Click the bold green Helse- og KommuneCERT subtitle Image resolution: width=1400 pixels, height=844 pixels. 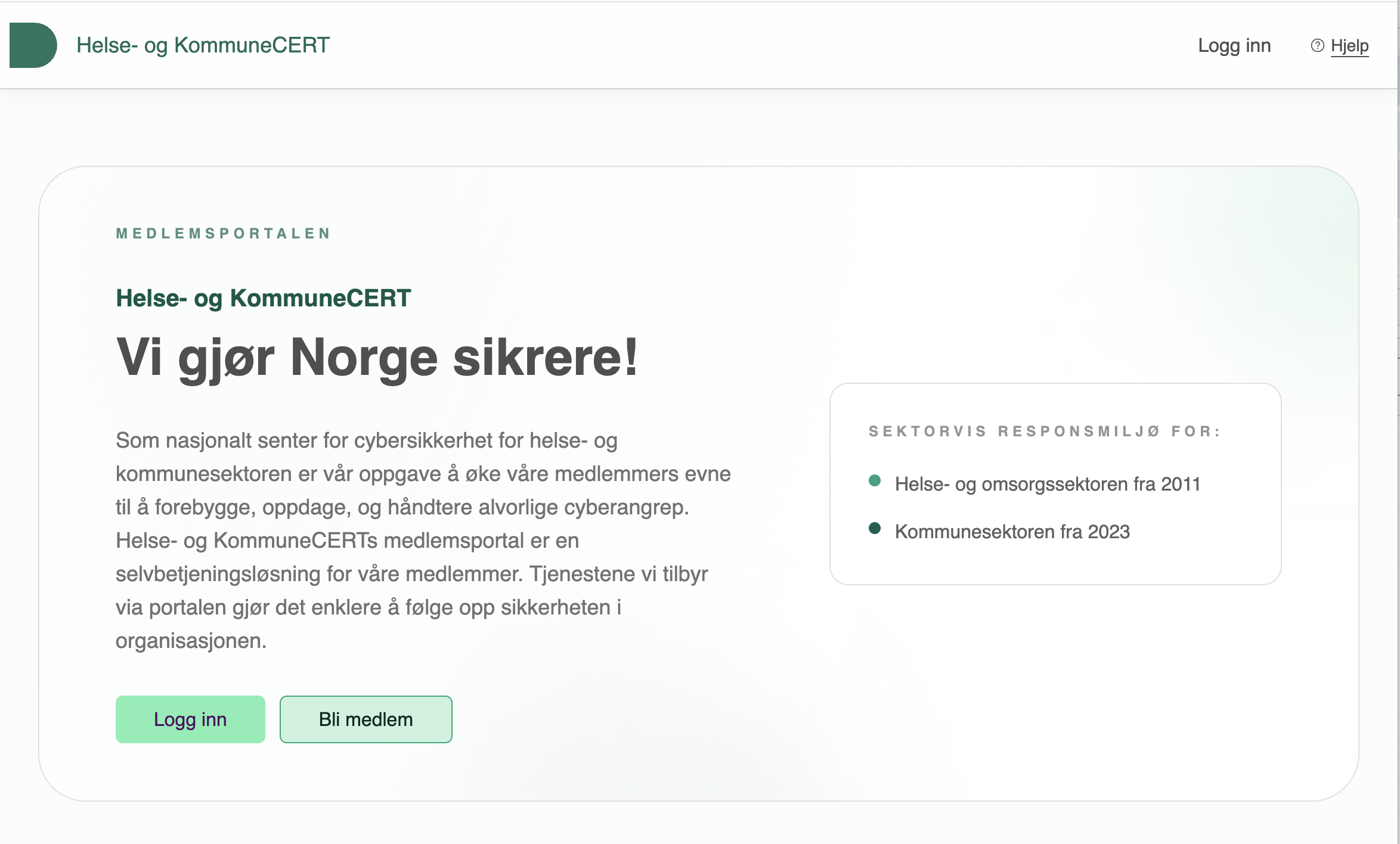263,298
